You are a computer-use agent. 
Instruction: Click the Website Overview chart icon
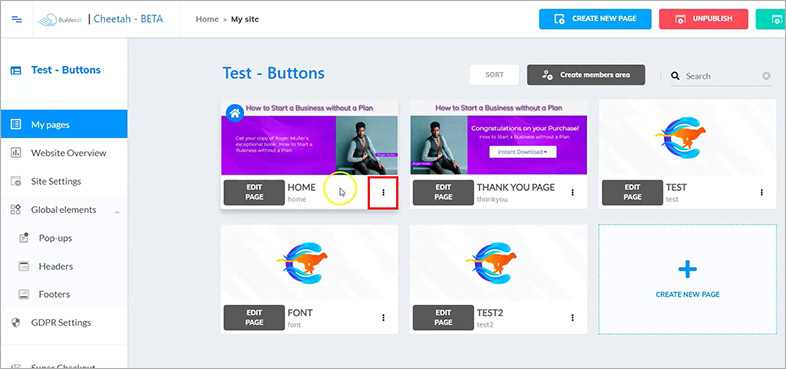[16, 152]
